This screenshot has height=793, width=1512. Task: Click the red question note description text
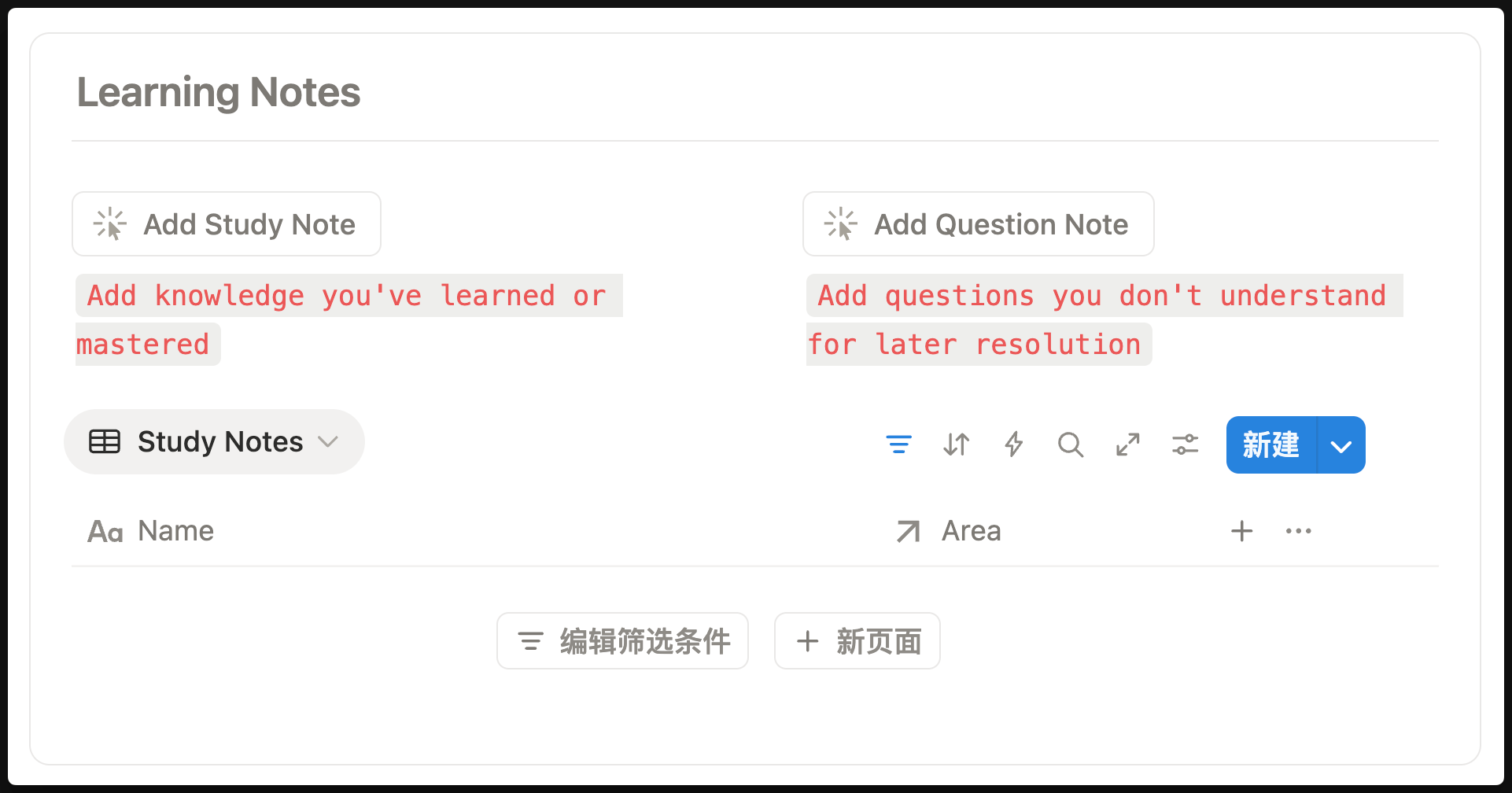pos(1101,297)
